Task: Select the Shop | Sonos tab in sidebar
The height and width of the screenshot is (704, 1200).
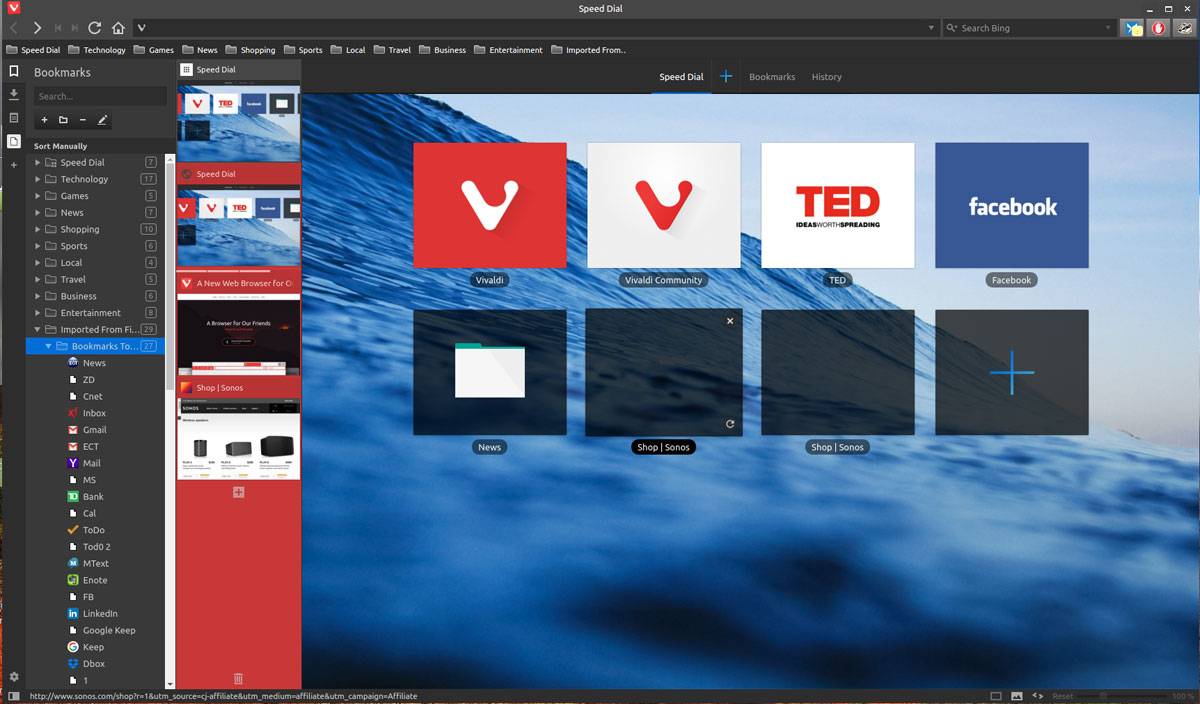Action: click(238, 429)
